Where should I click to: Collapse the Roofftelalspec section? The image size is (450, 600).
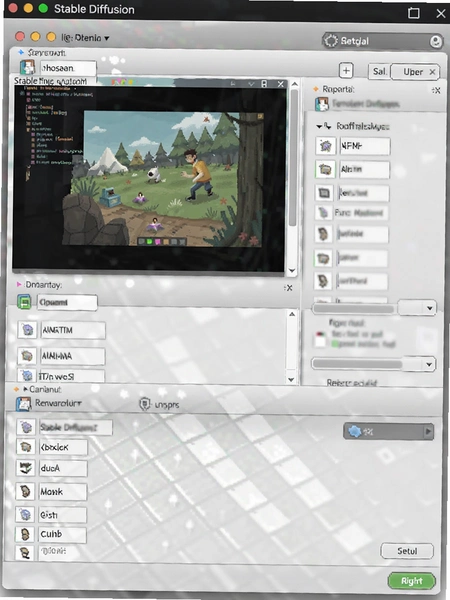[318, 126]
